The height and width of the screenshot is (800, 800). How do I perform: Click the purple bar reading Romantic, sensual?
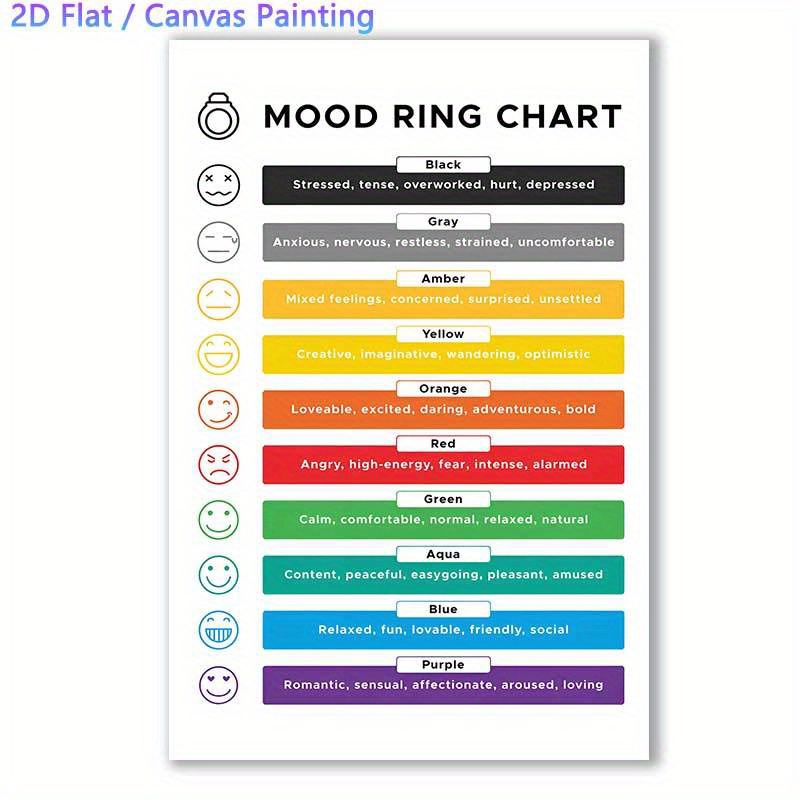click(x=443, y=687)
